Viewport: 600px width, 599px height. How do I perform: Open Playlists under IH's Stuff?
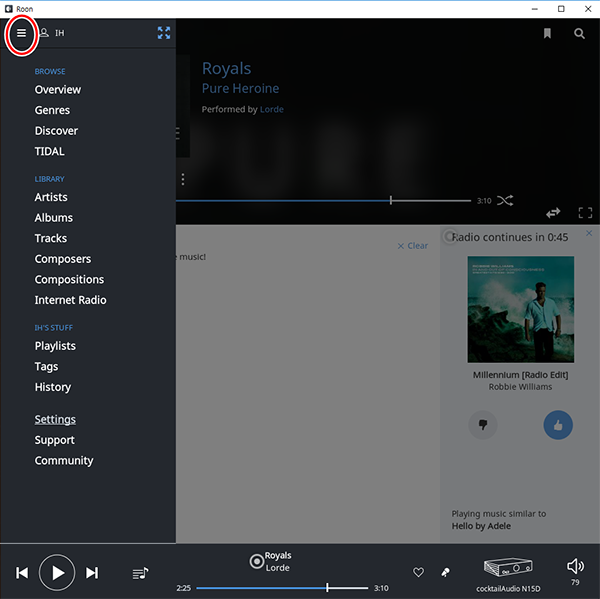(55, 346)
